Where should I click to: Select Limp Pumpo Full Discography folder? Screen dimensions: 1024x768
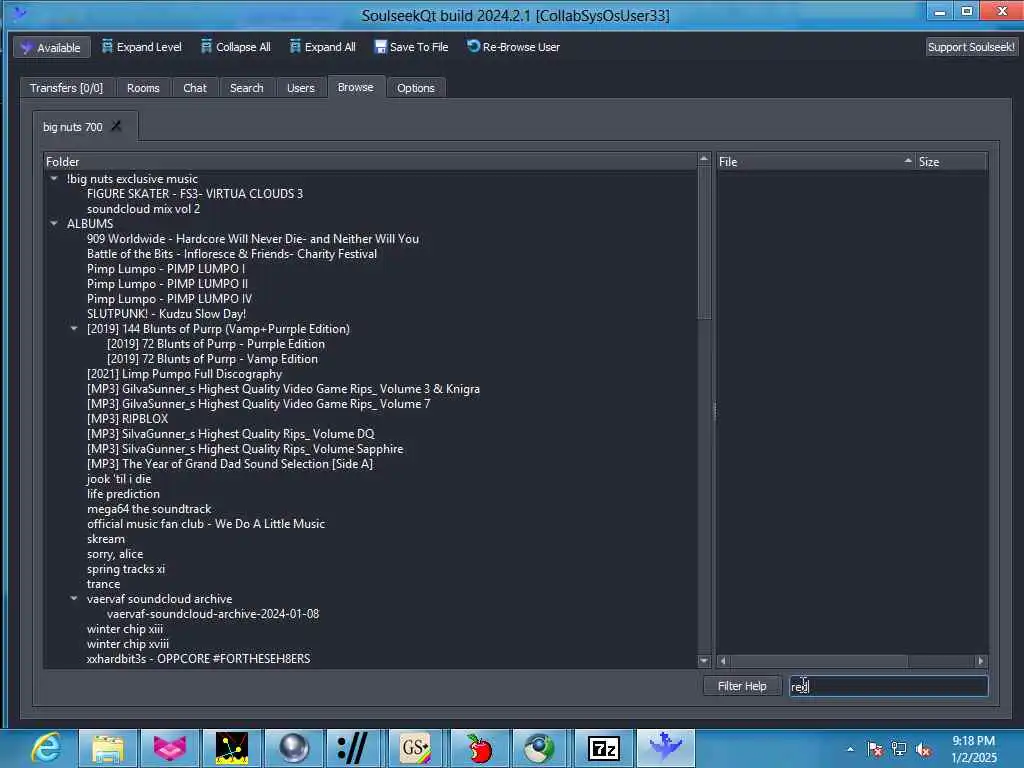(184, 374)
